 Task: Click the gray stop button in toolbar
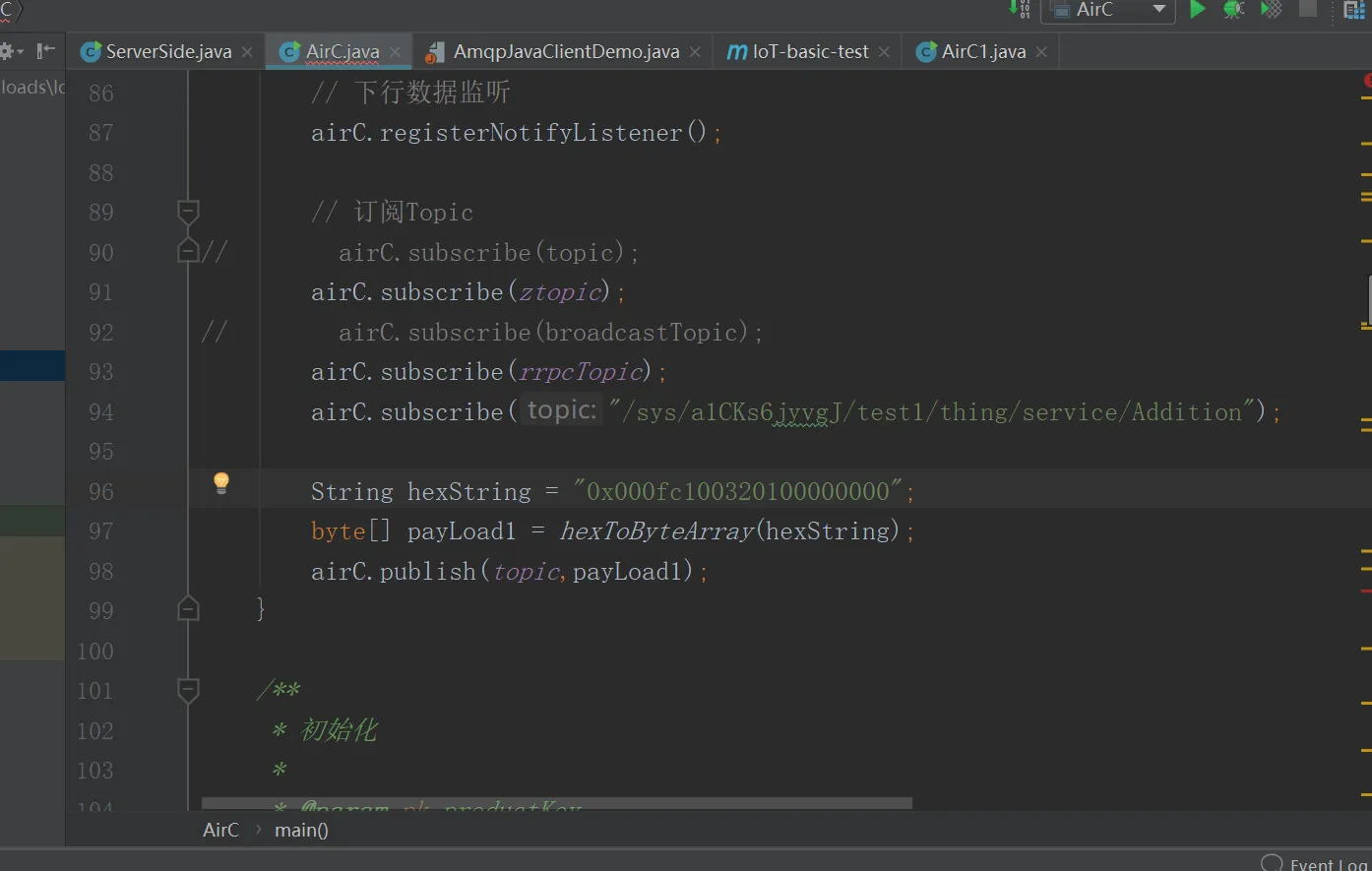1308,9
